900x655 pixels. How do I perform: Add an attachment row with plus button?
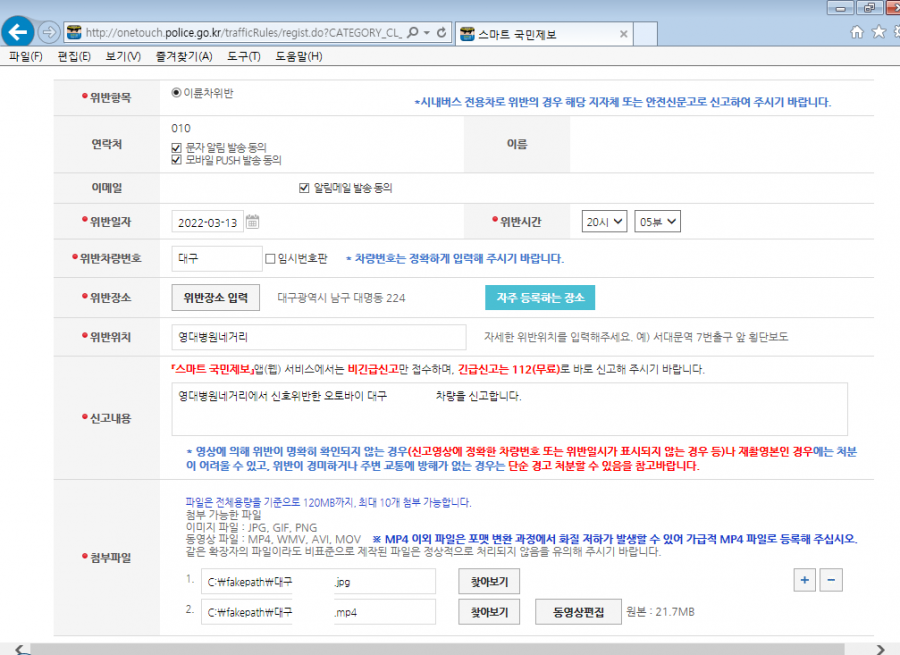tap(805, 580)
